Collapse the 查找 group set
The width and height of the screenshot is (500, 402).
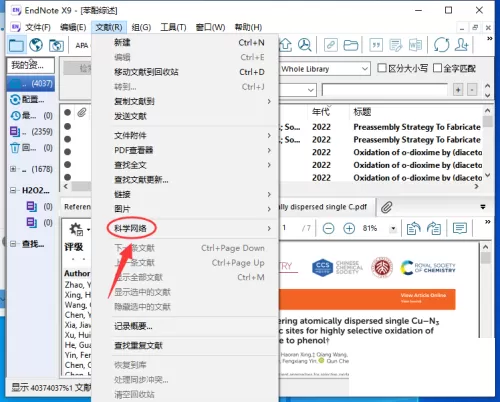[x=13, y=244]
